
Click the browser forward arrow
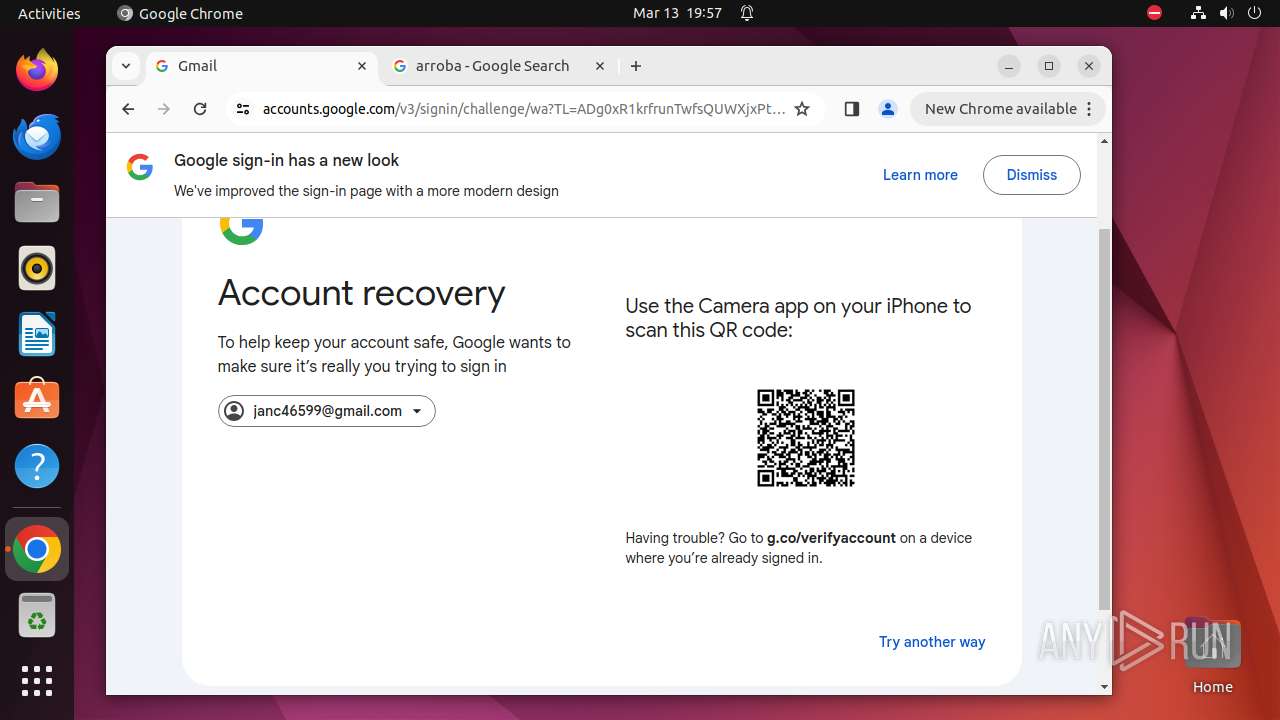tap(164, 109)
